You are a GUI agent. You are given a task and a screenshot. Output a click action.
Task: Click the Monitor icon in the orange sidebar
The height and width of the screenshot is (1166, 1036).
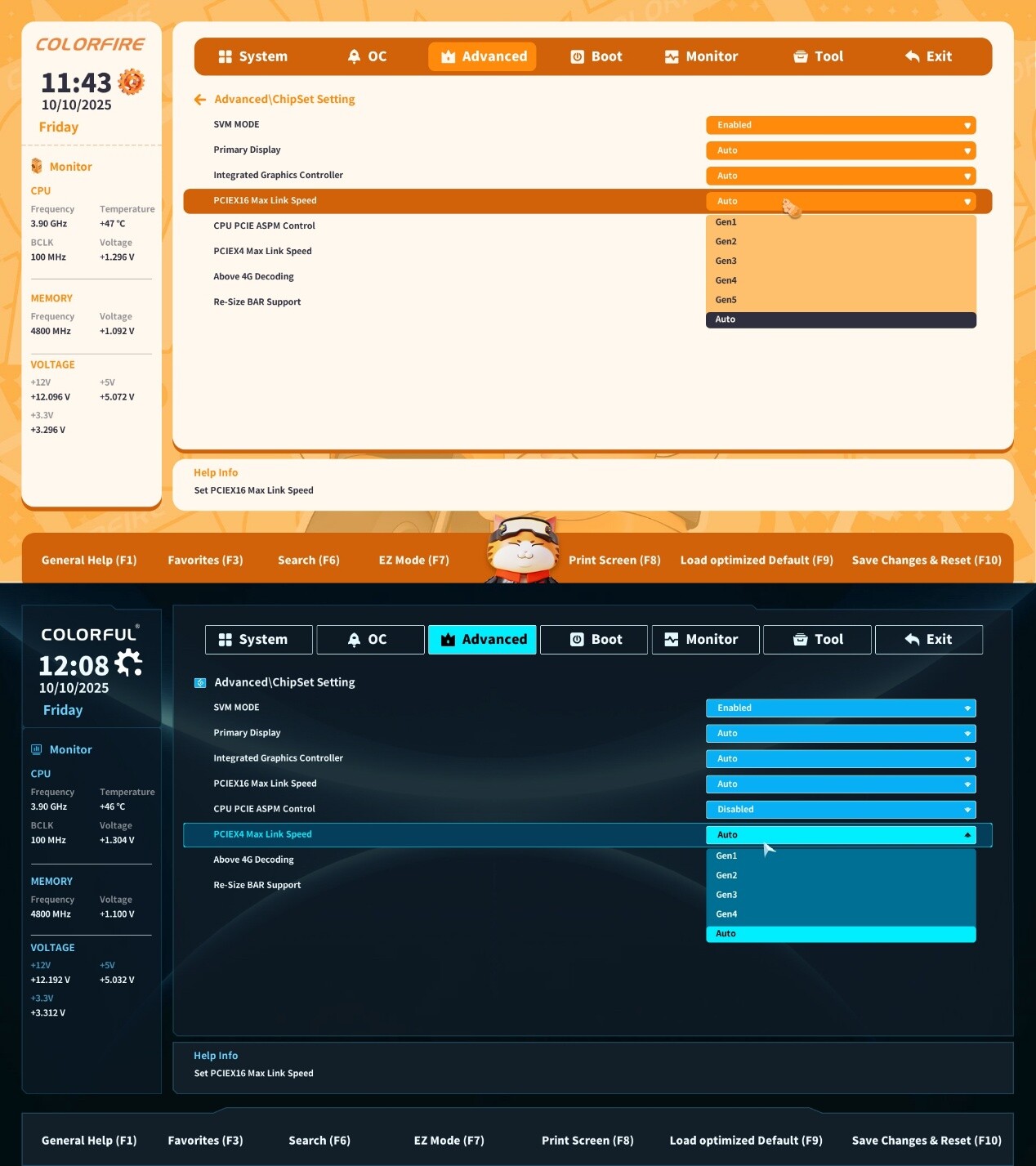(37, 167)
